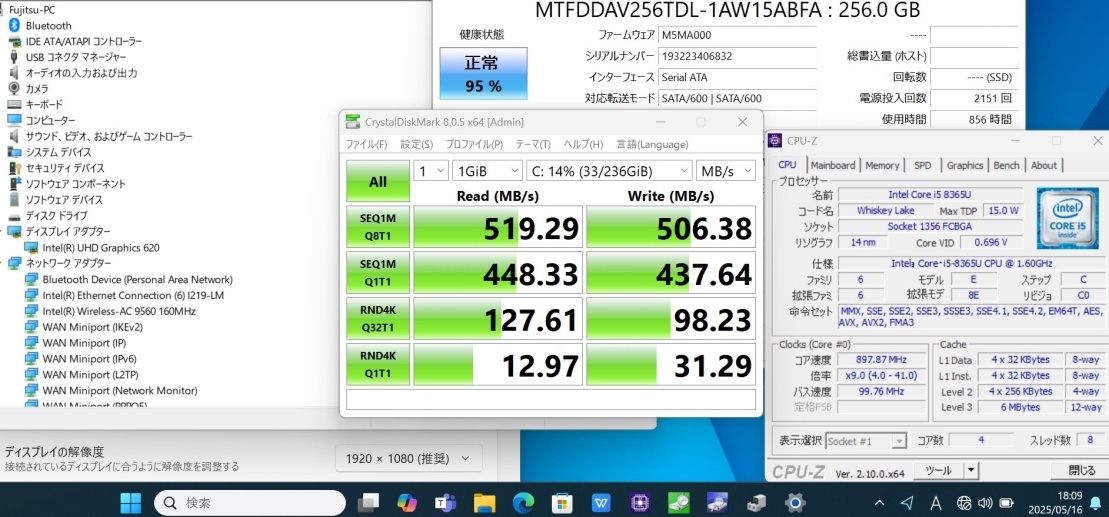Switch to the Memory tab in CPU-Z

pyautogui.click(x=882, y=165)
